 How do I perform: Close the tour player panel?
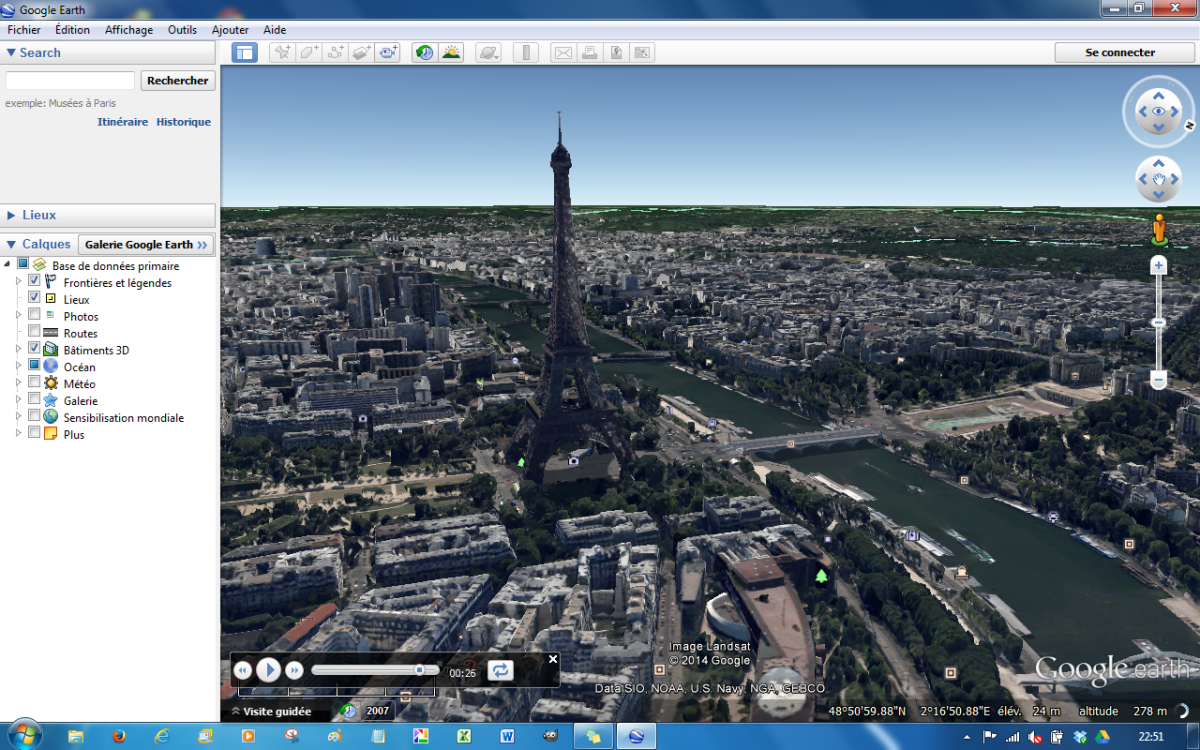[553, 659]
